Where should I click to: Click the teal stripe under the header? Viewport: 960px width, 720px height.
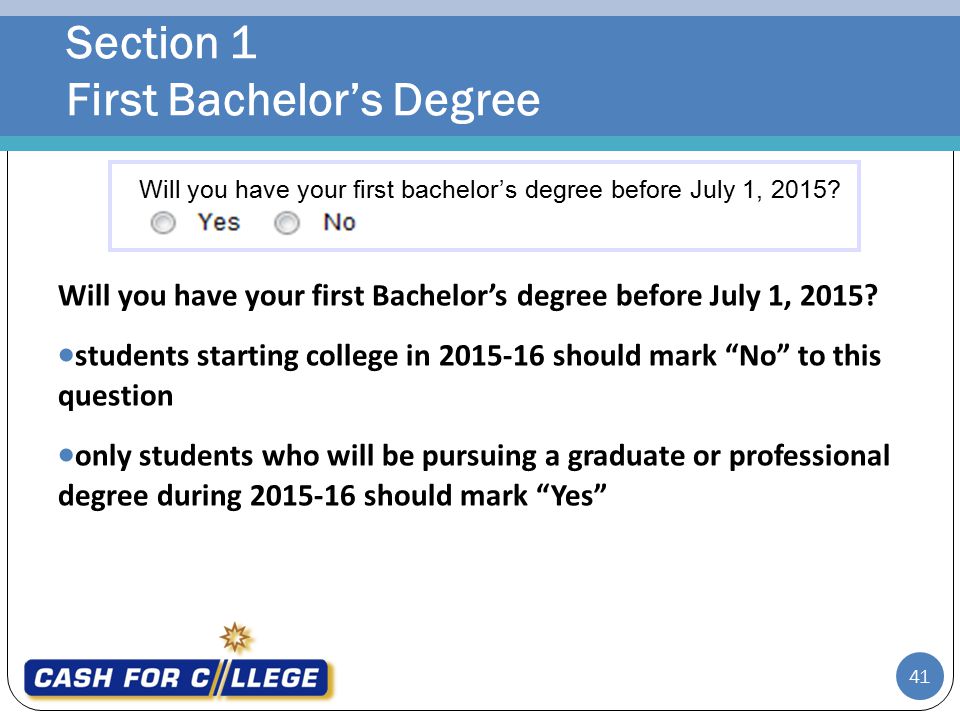pyautogui.click(x=480, y=143)
